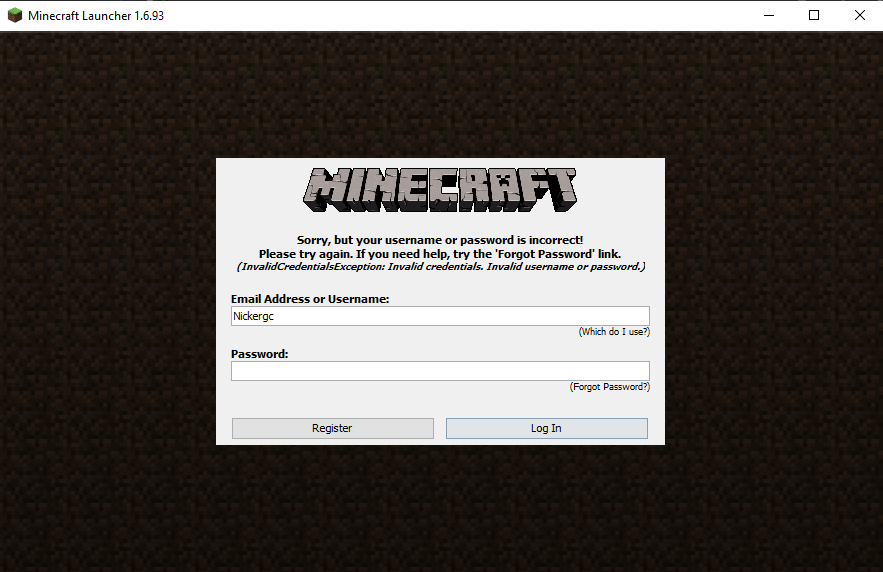Viewport: 883px width, 572px height.
Task: Click the 'username or password is incorrect' message
Action: (x=440, y=240)
